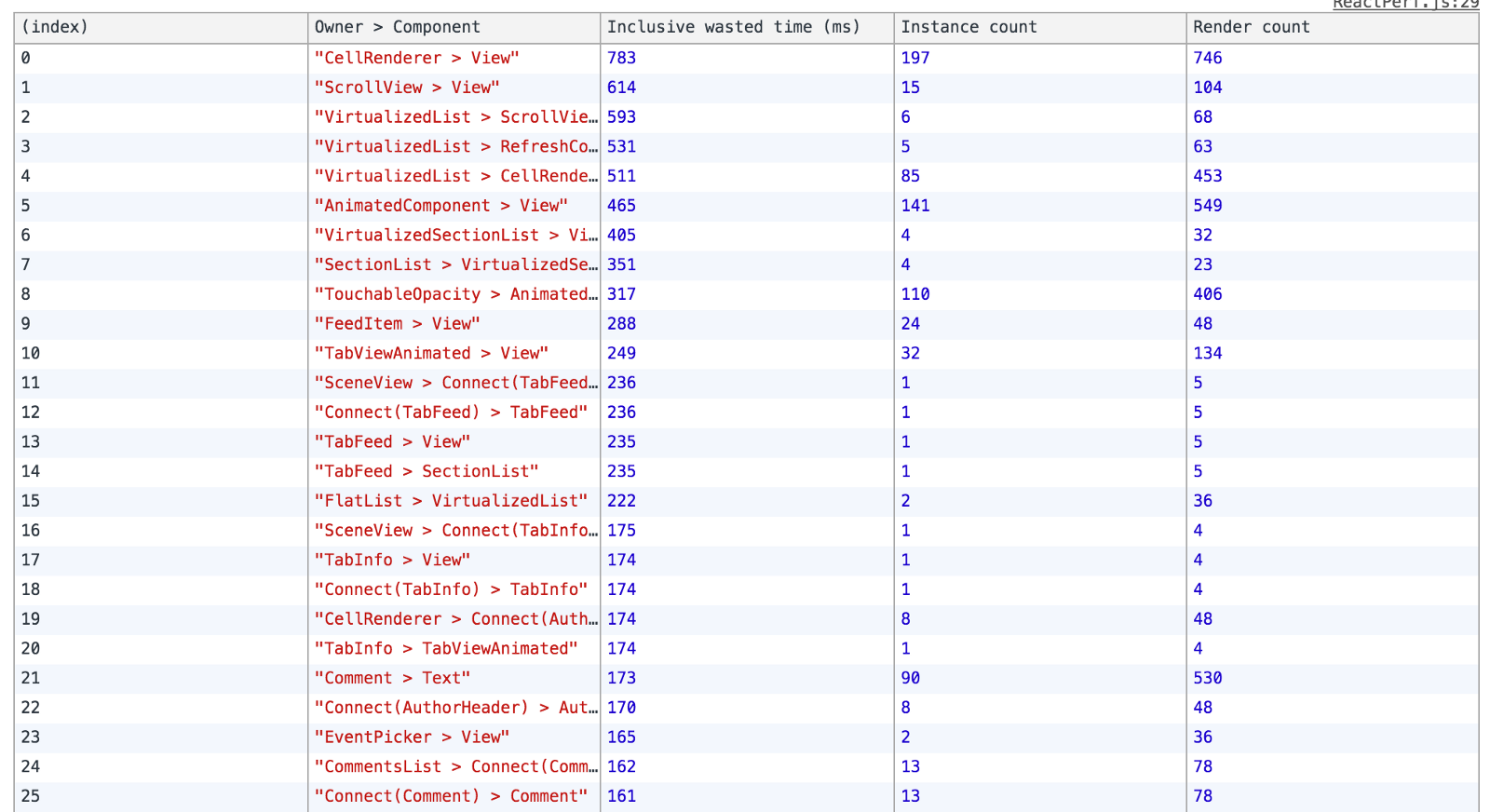The image size is (1490, 812).
Task: Select the wasted time value 783
Action: (x=621, y=58)
